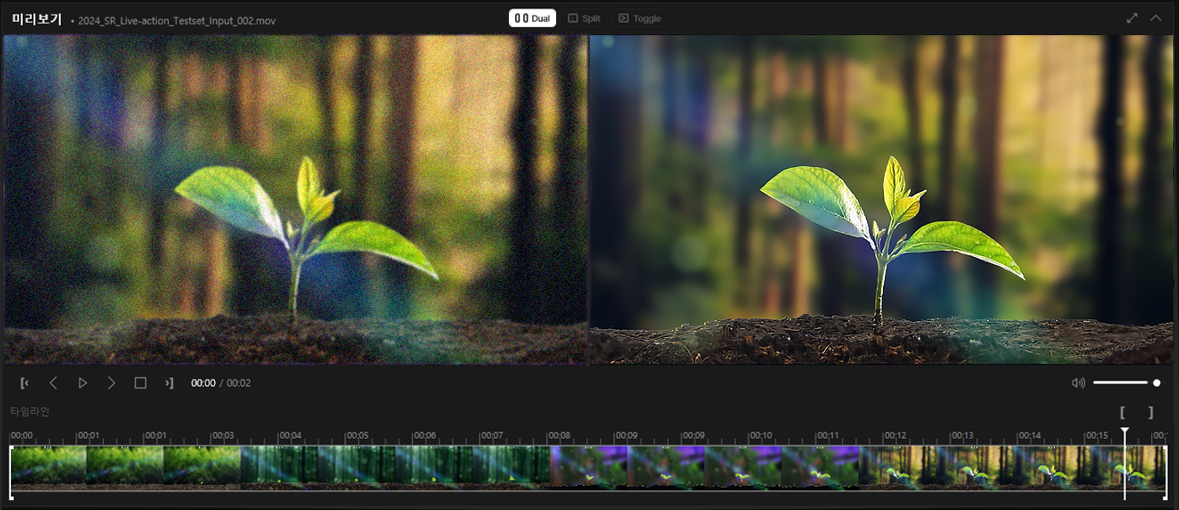
Task: Switch preview to Toggle view mode
Action: 638,18
